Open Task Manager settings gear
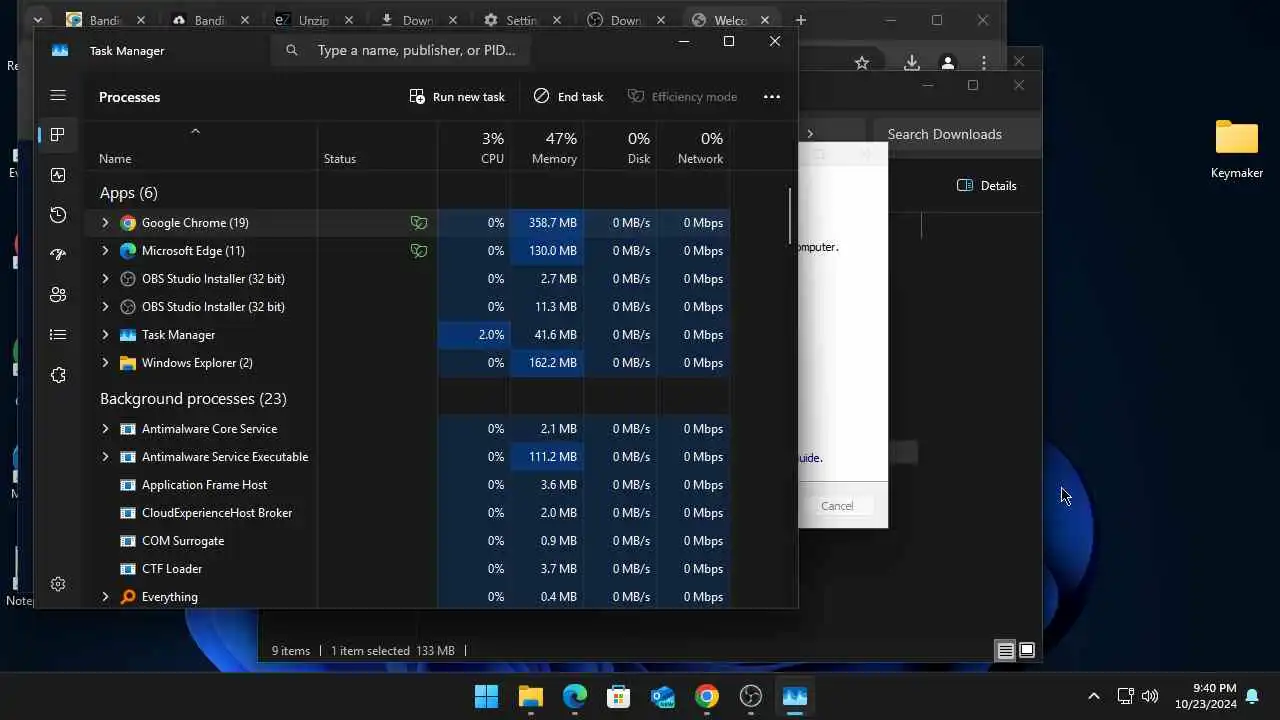 tap(58, 584)
